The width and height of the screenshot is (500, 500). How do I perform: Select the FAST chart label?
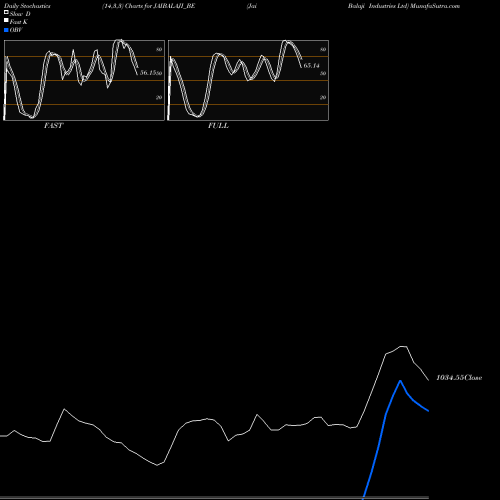click(53, 126)
